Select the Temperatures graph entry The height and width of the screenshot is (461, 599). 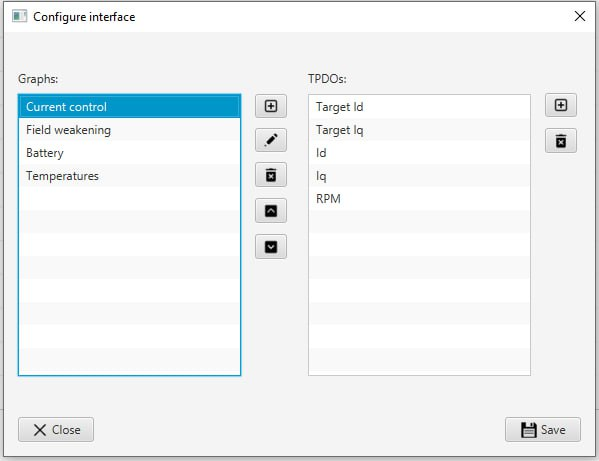pyautogui.click(x=130, y=176)
